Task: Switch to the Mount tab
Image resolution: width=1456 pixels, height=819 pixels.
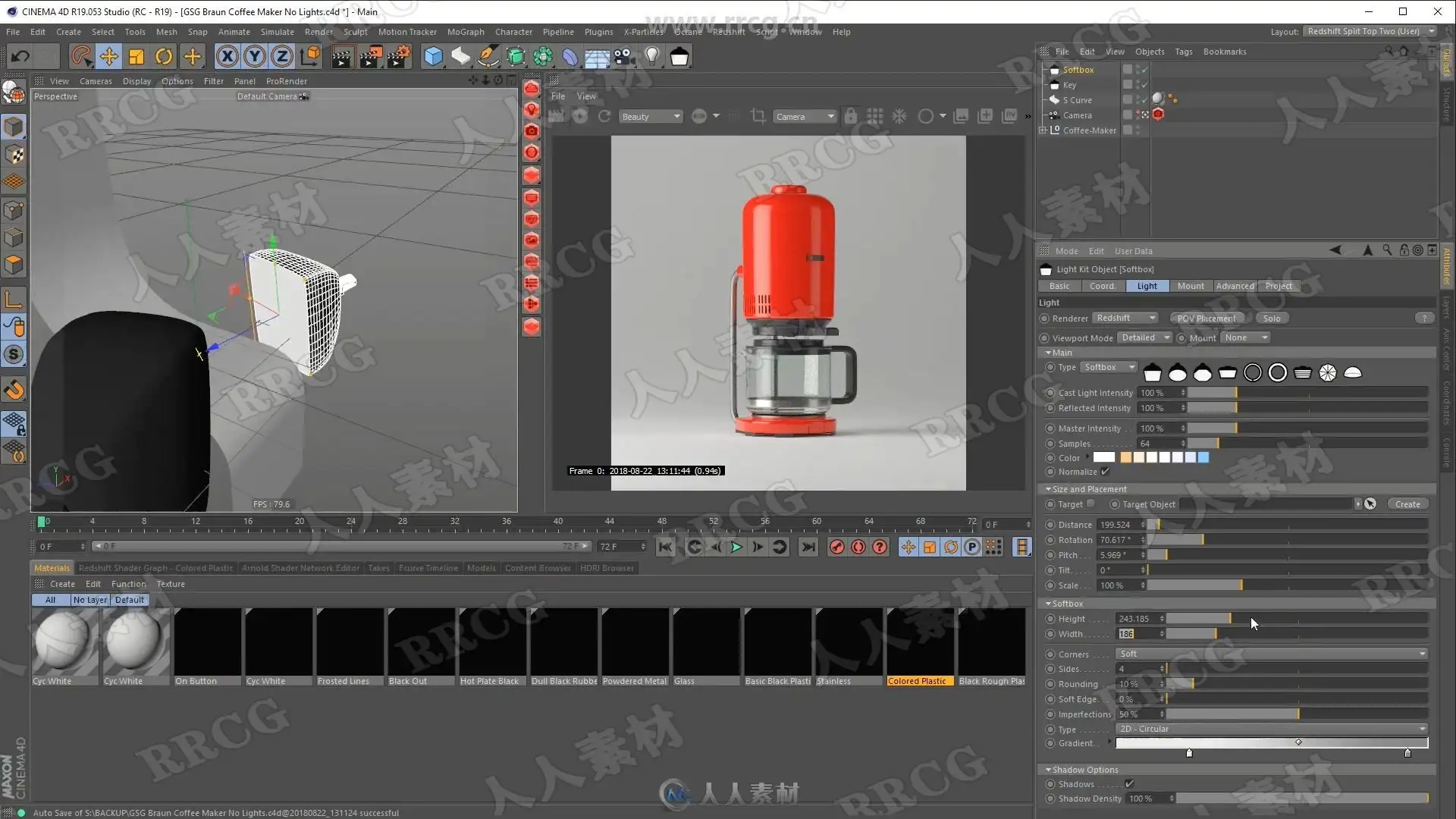Action: pos(1190,286)
